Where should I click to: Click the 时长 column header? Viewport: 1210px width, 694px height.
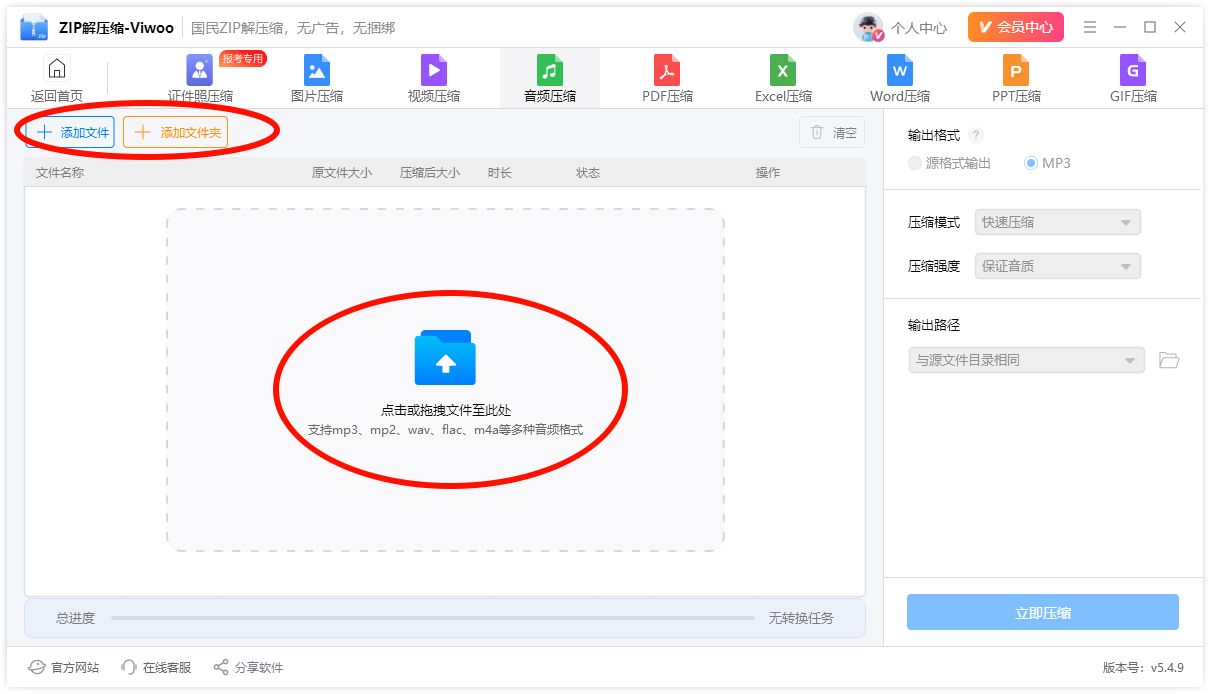pyautogui.click(x=500, y=173)
